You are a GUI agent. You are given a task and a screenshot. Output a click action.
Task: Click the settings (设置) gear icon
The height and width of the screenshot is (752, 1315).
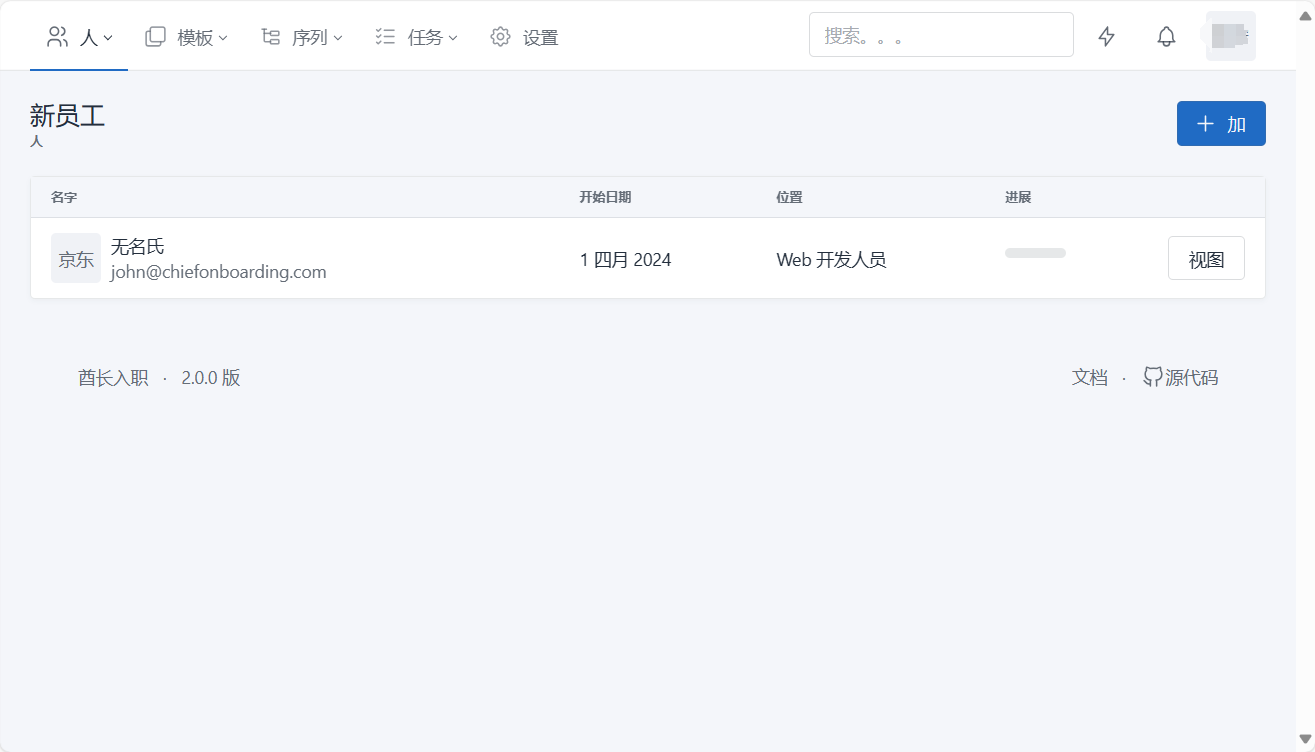pos(500,37)
